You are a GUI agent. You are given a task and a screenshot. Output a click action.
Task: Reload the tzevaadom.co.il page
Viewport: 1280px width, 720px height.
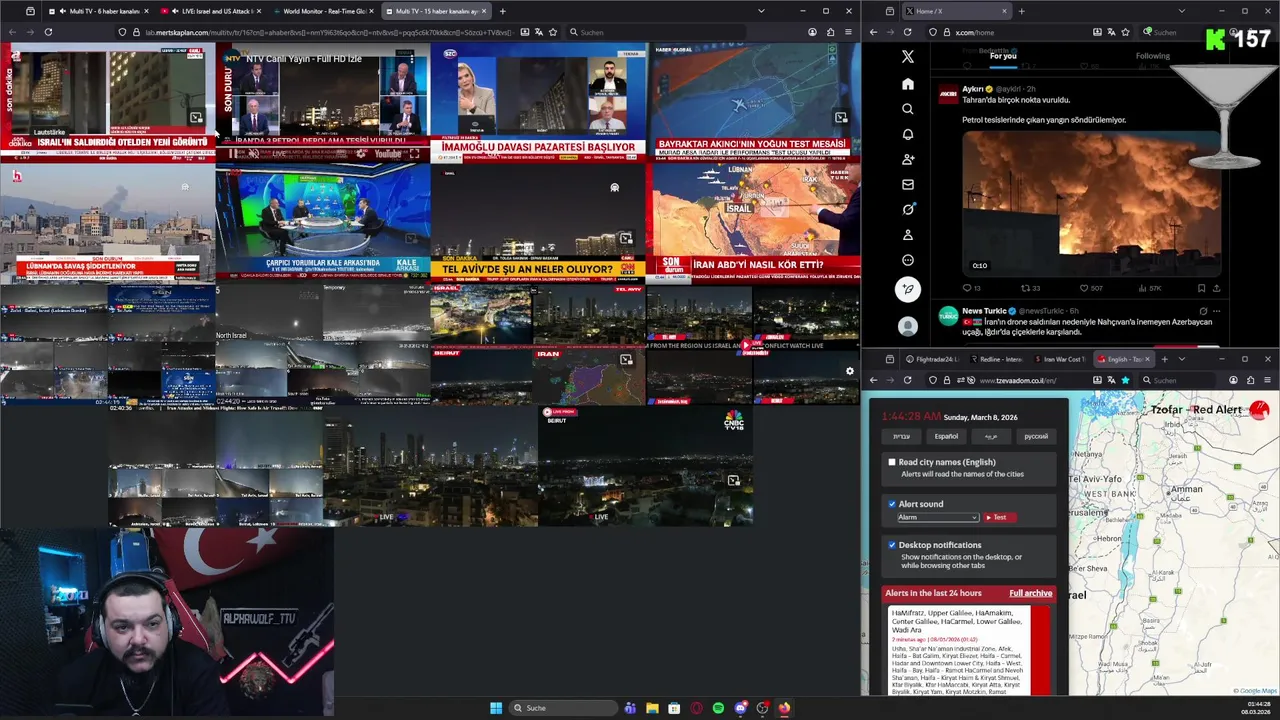(x=907, y=380)
